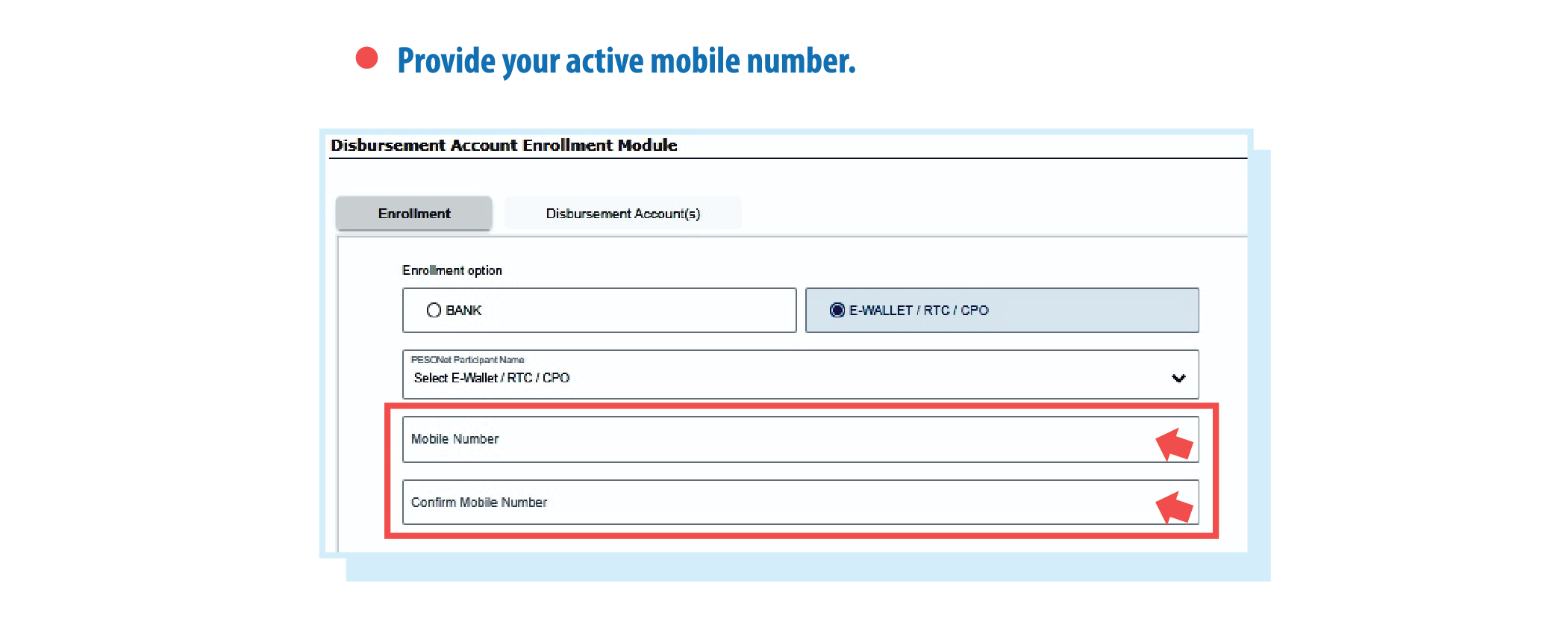1568x631 pixels.
Task: Select the E-WALLET / RTC / CPO radio button
Action: [x=837, y=310]
